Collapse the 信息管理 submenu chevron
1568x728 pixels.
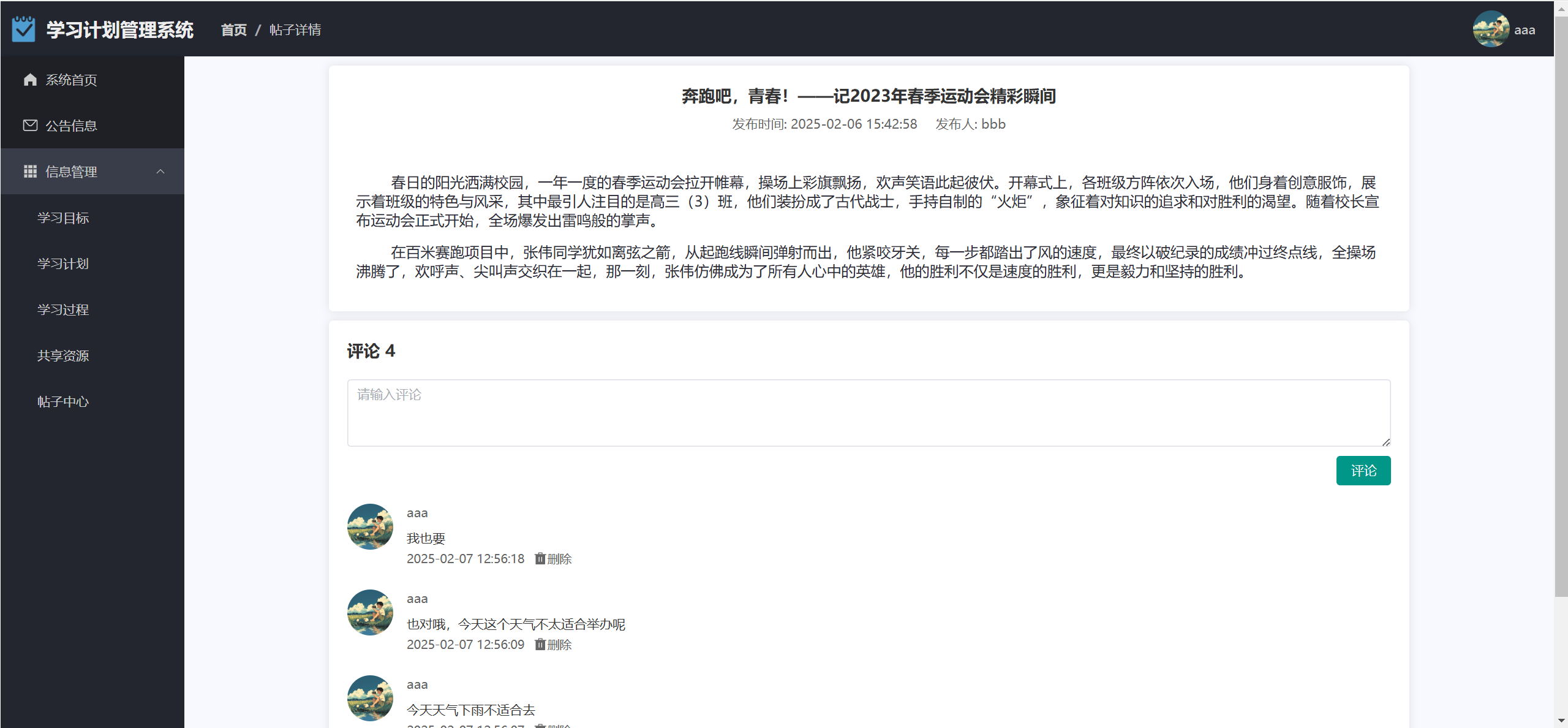tap(160, 172)
